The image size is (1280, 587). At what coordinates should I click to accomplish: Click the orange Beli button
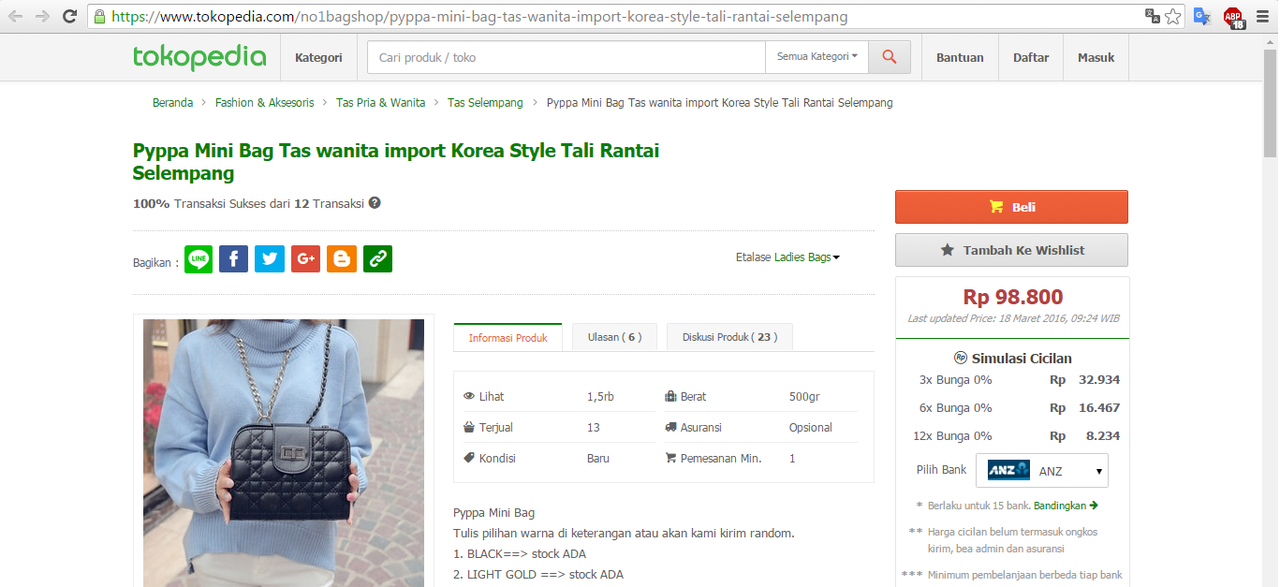[x=1011, y=207]
